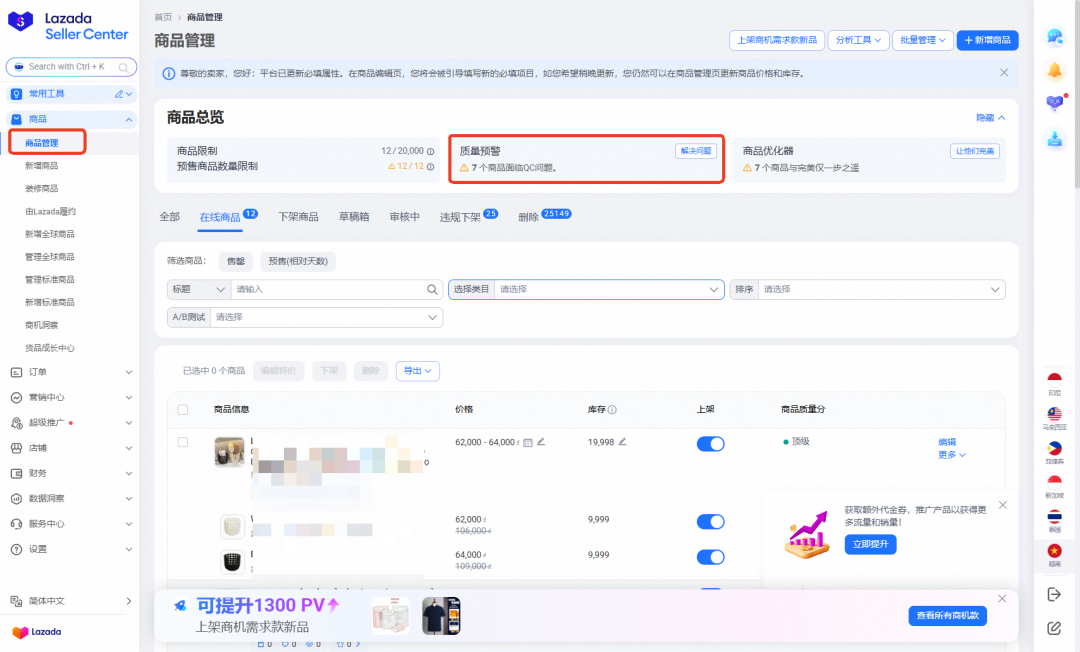
Task: Click edit pencil in 常用工具 row
Action: (118, 94)
